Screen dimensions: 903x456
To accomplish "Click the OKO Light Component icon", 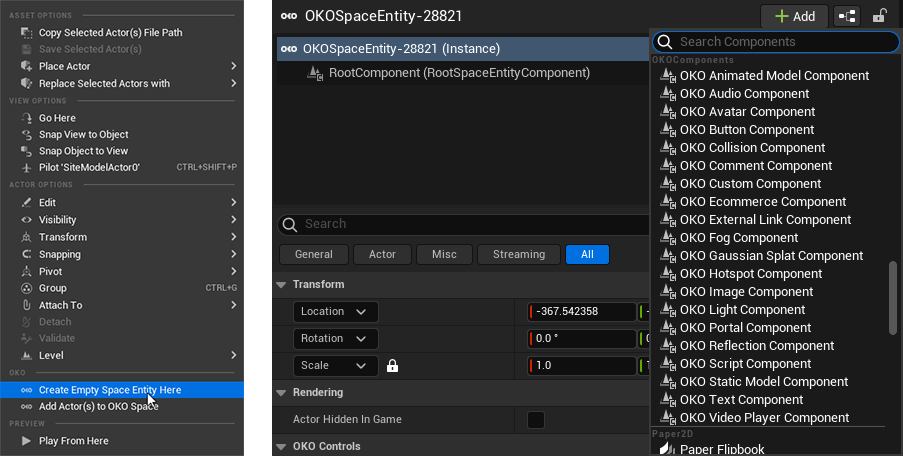I will coord(667,310).
